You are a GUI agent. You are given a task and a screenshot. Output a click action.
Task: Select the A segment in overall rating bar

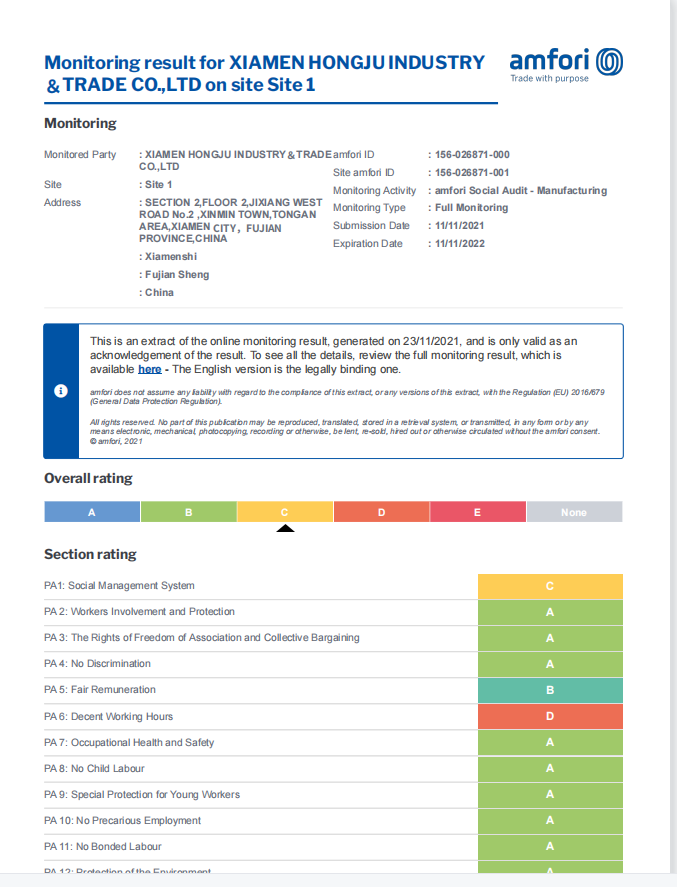tap(92, 512)
